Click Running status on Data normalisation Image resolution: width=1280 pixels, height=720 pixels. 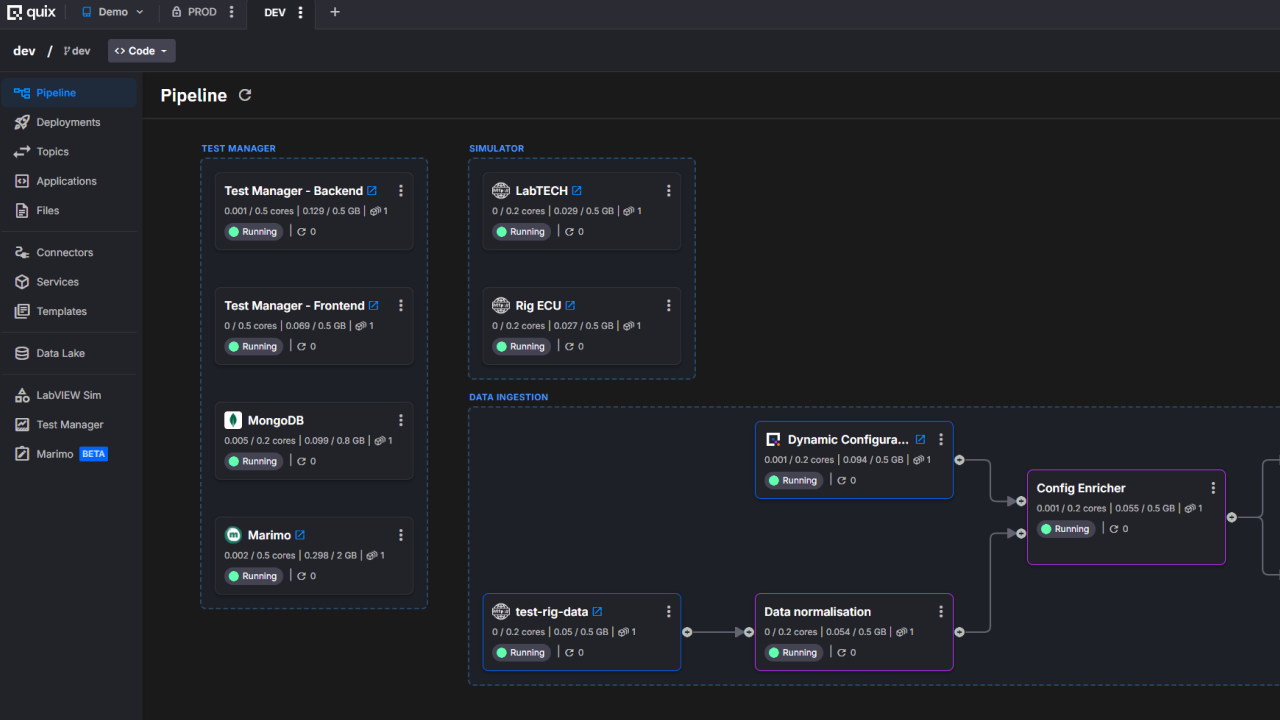click(791, 653)
